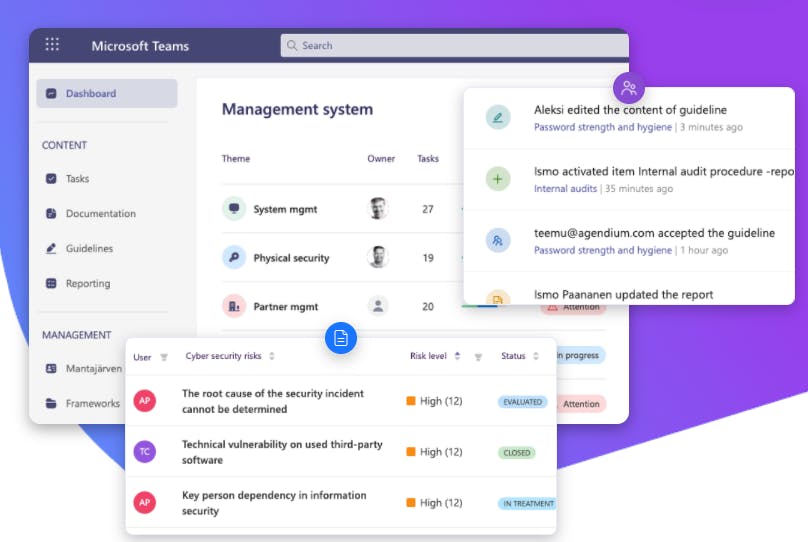Click the EVALUATED status badge

coord(523,402)
